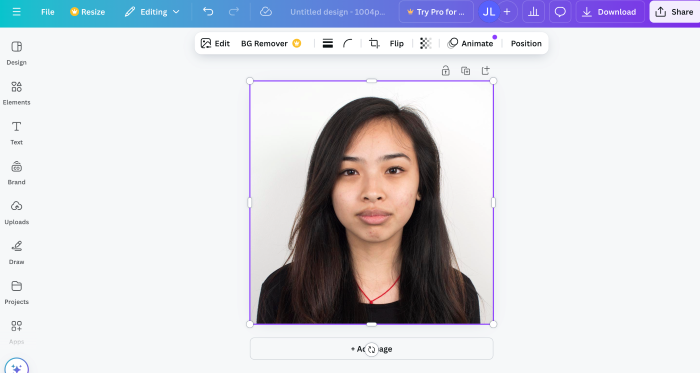Click the Add page button
This screenshot has width=700, height=373.
(x=371, y=348)
